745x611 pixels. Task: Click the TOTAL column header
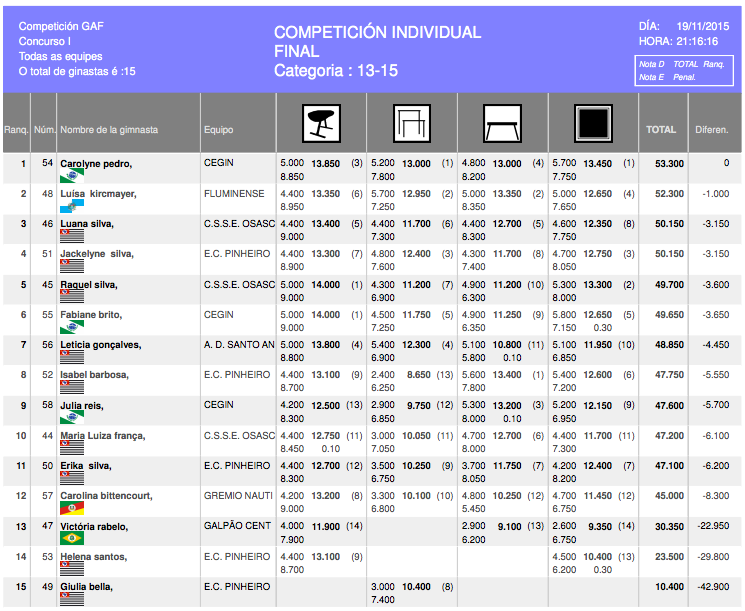661,130
